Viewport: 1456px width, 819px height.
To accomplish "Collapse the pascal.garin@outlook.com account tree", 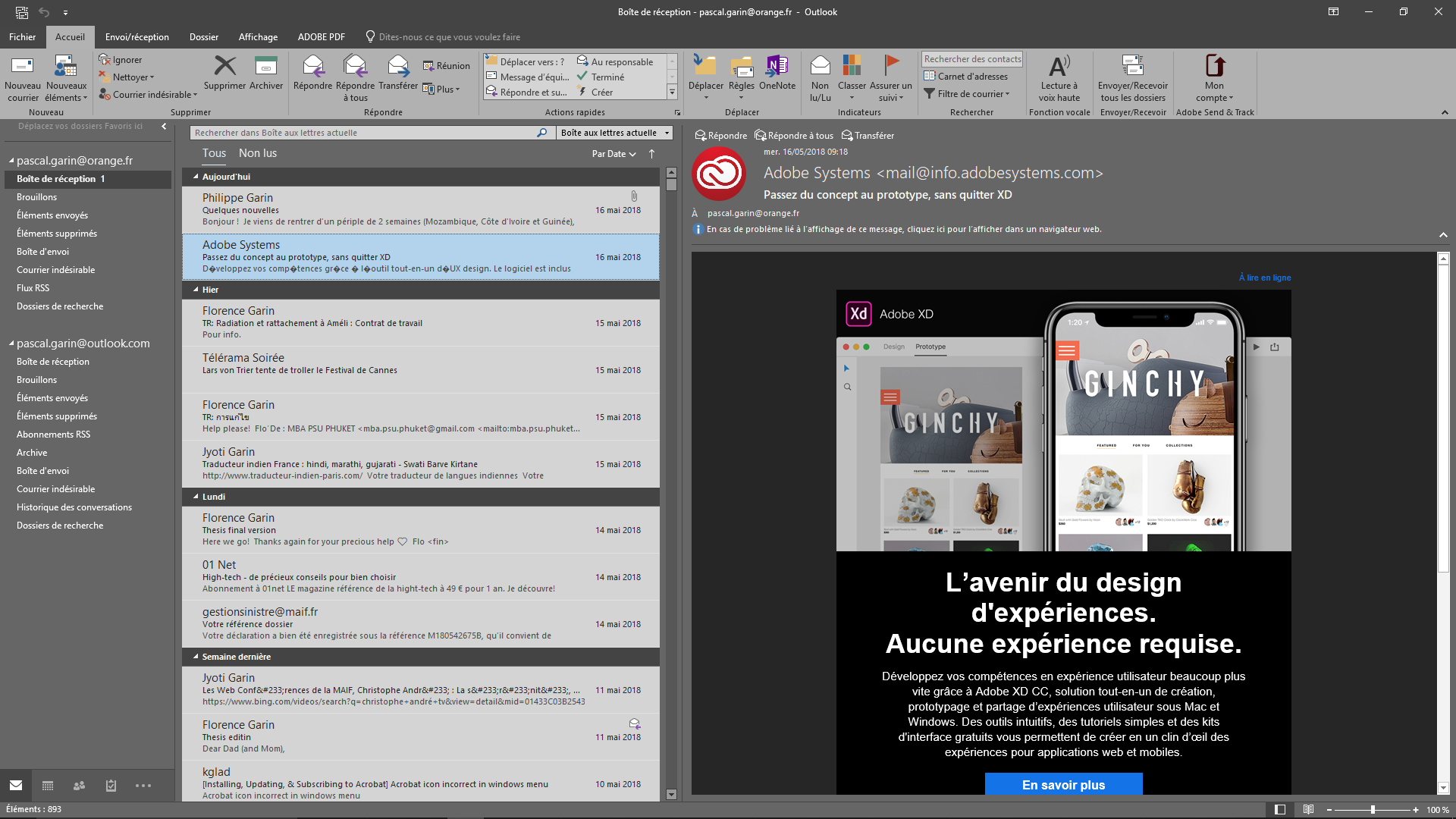I will [11, 344].
